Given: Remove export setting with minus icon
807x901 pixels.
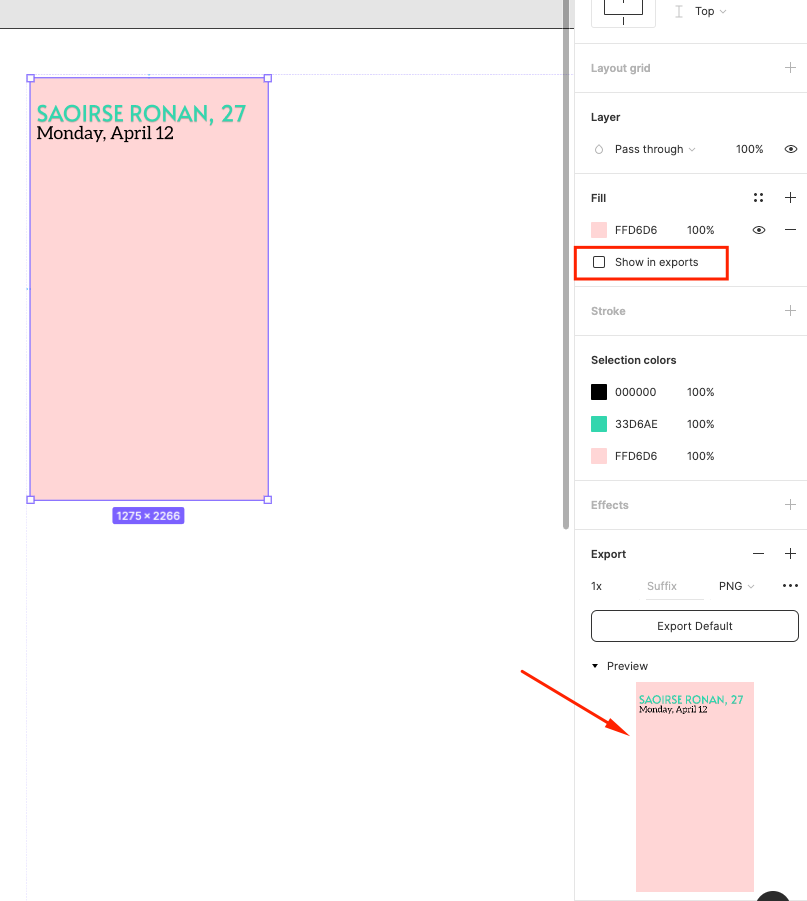Looking at the screenshot, I should point(758,554).
